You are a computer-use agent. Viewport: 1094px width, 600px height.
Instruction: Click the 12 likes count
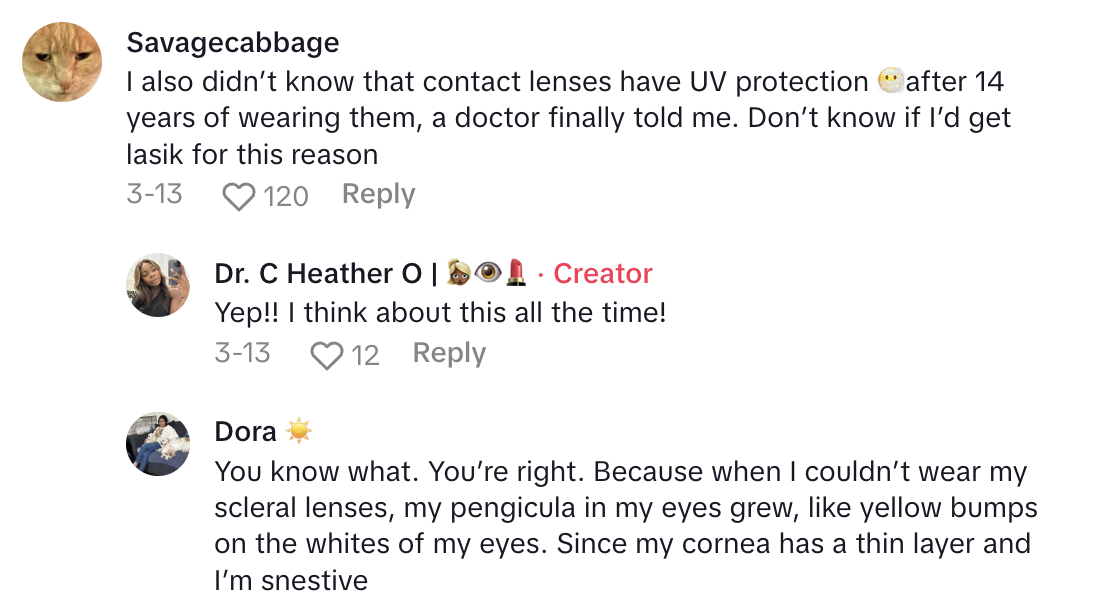365,355
